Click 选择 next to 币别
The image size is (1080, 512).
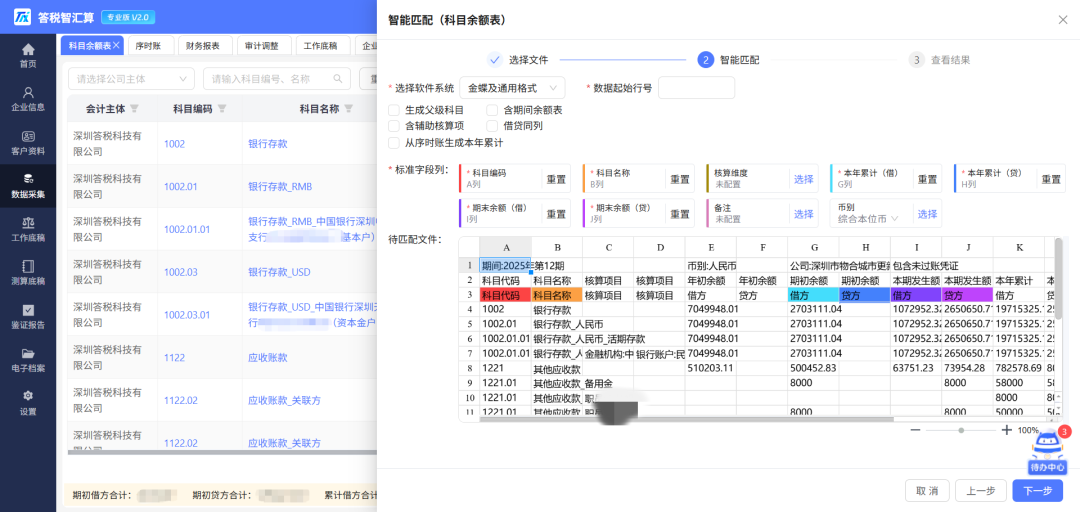[927, 214]
